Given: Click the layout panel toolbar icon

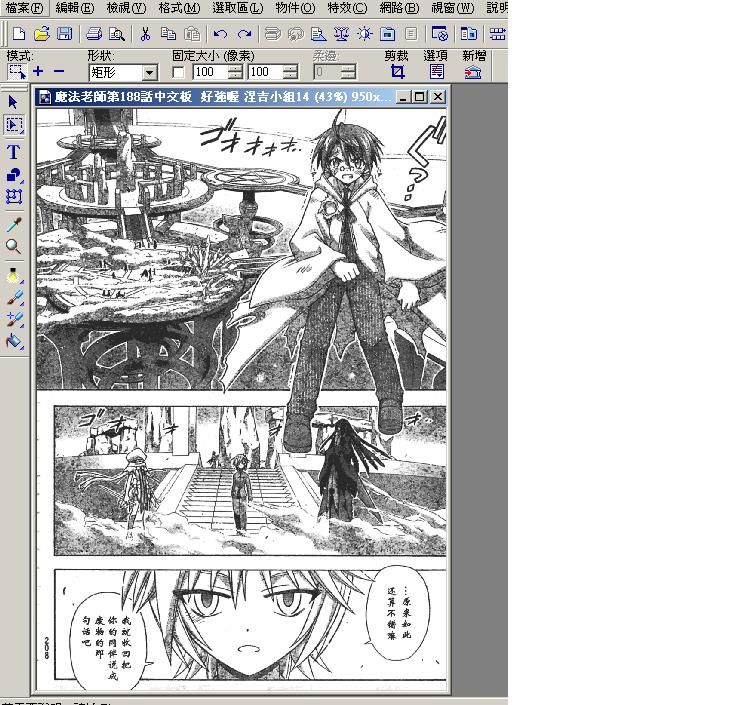Looking at the screenshot, I should point(468,34).
